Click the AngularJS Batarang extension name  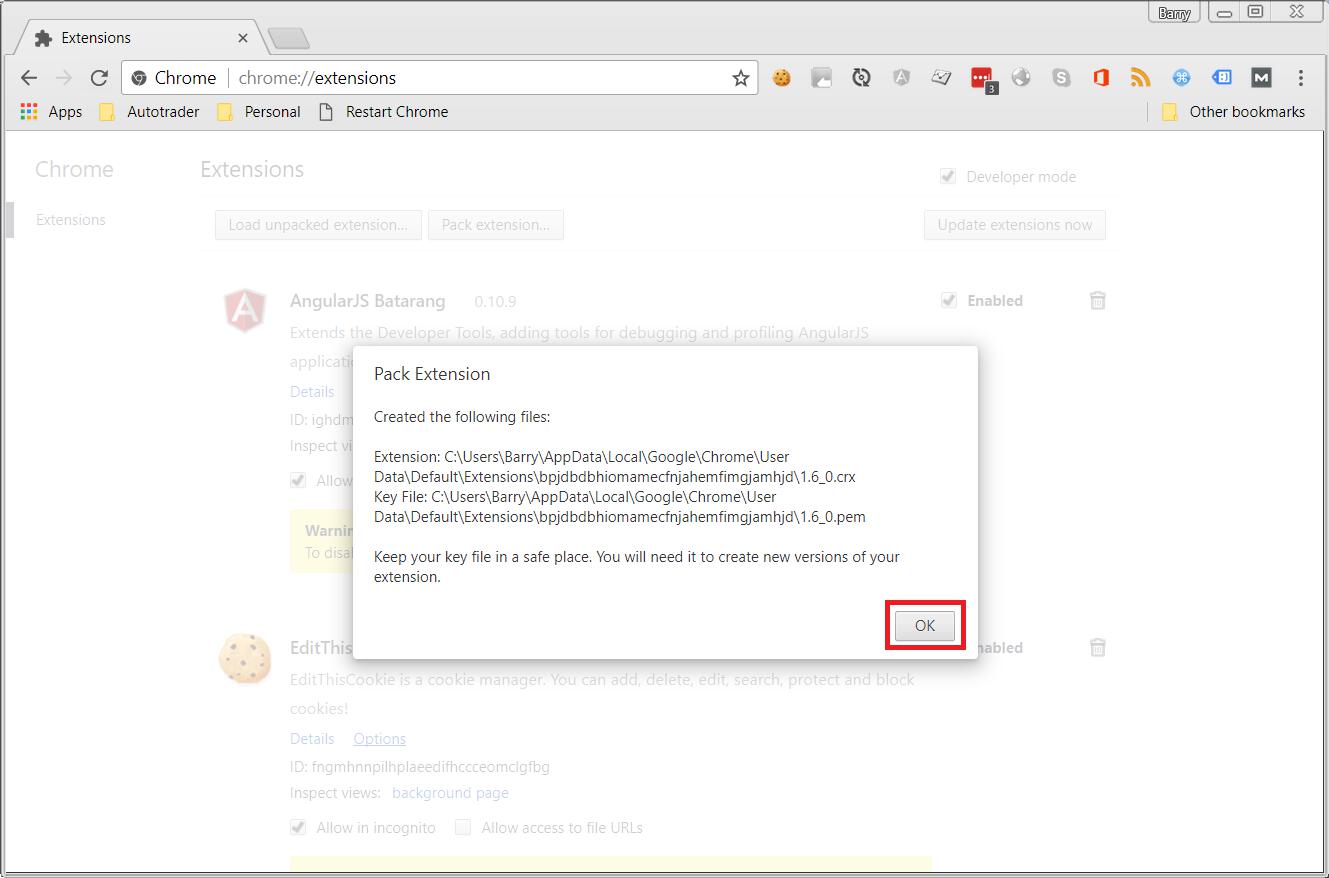coord(368,301)
